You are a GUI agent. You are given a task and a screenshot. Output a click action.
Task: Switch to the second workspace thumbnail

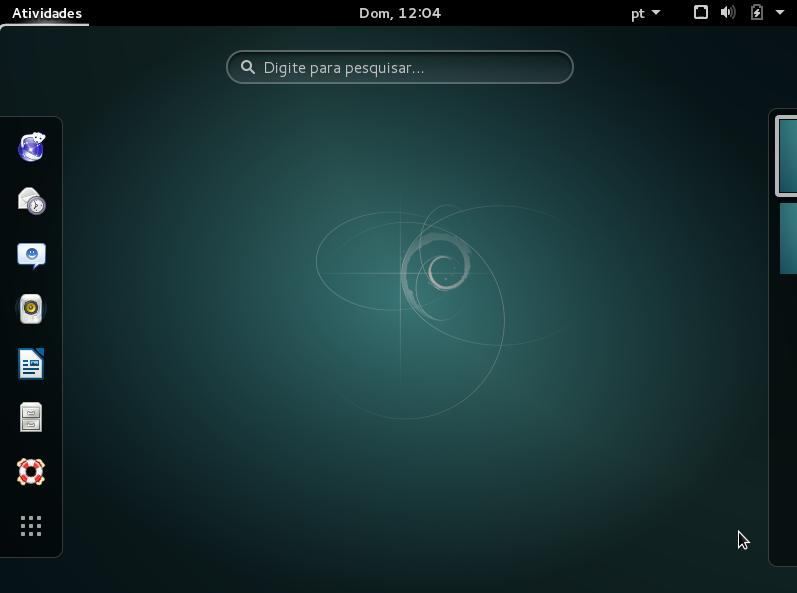[788, 238]
